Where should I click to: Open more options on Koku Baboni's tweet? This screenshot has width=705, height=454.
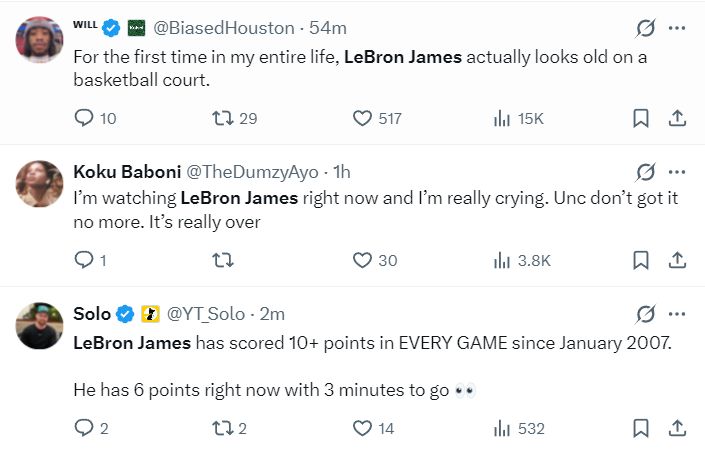coord(677,171)
